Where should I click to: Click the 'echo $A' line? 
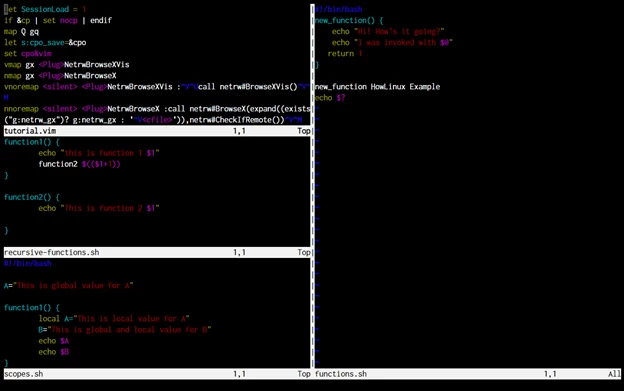click(54, 341)
